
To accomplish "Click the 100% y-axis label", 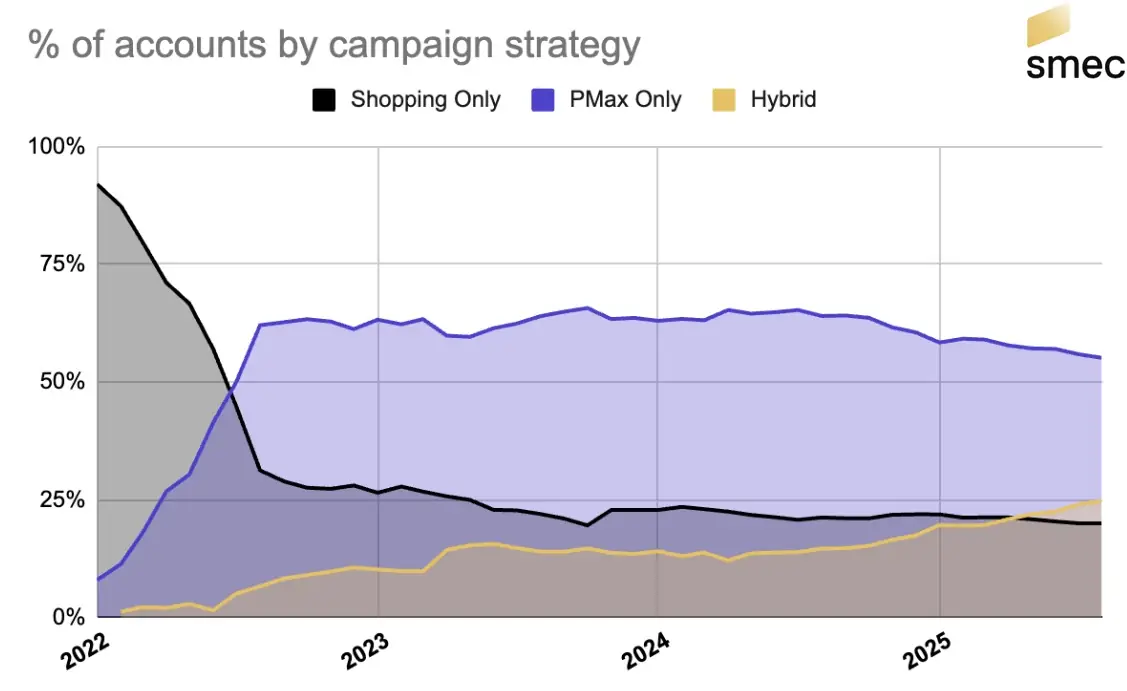I will (57, 148).
